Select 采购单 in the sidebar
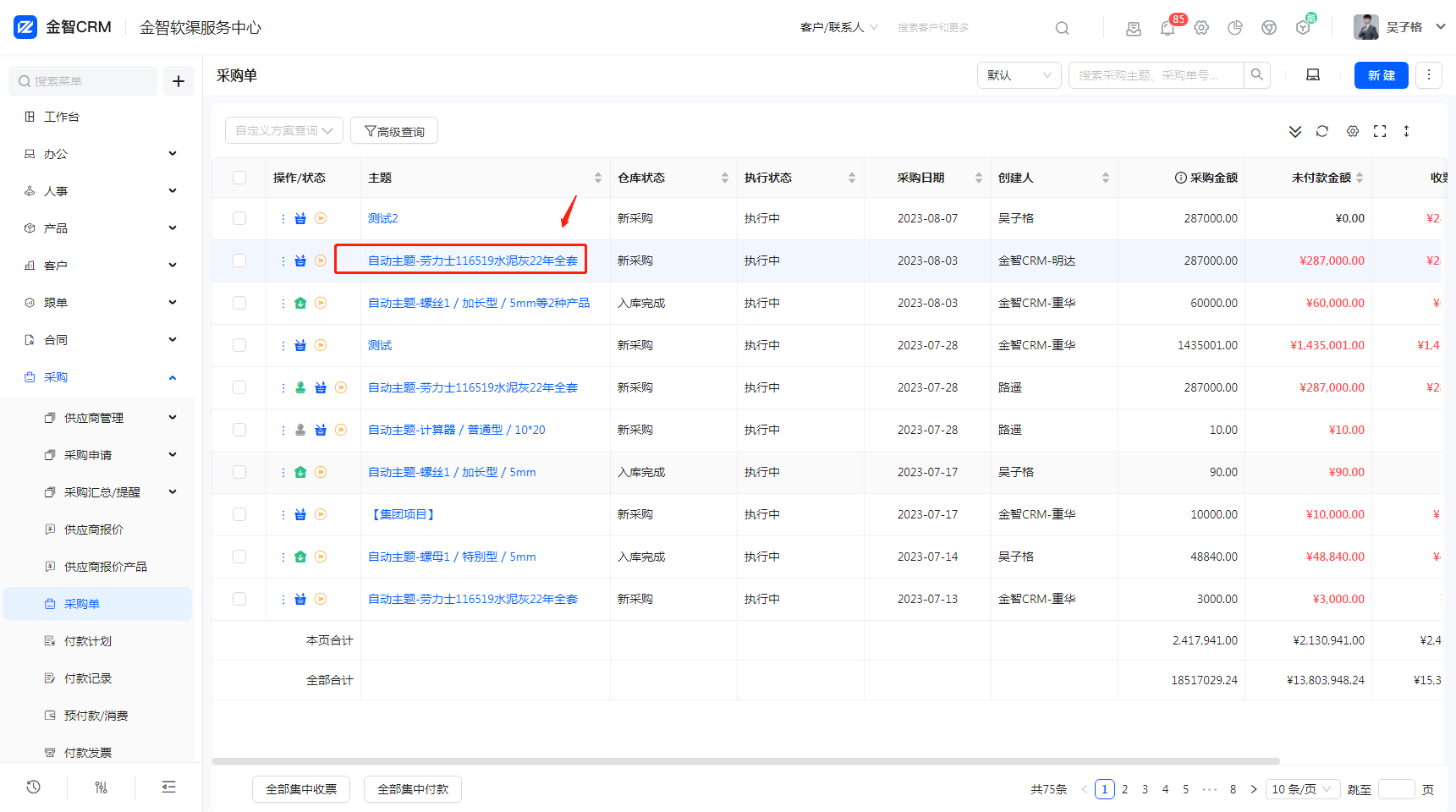The image size is (1456, 812). pos(98,604)
